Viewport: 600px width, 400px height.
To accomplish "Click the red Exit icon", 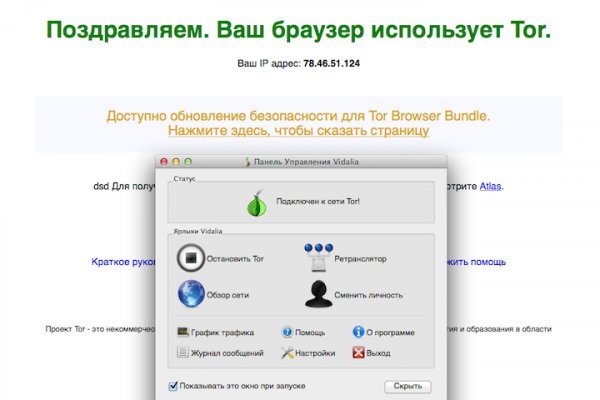I will pos(358,352).
